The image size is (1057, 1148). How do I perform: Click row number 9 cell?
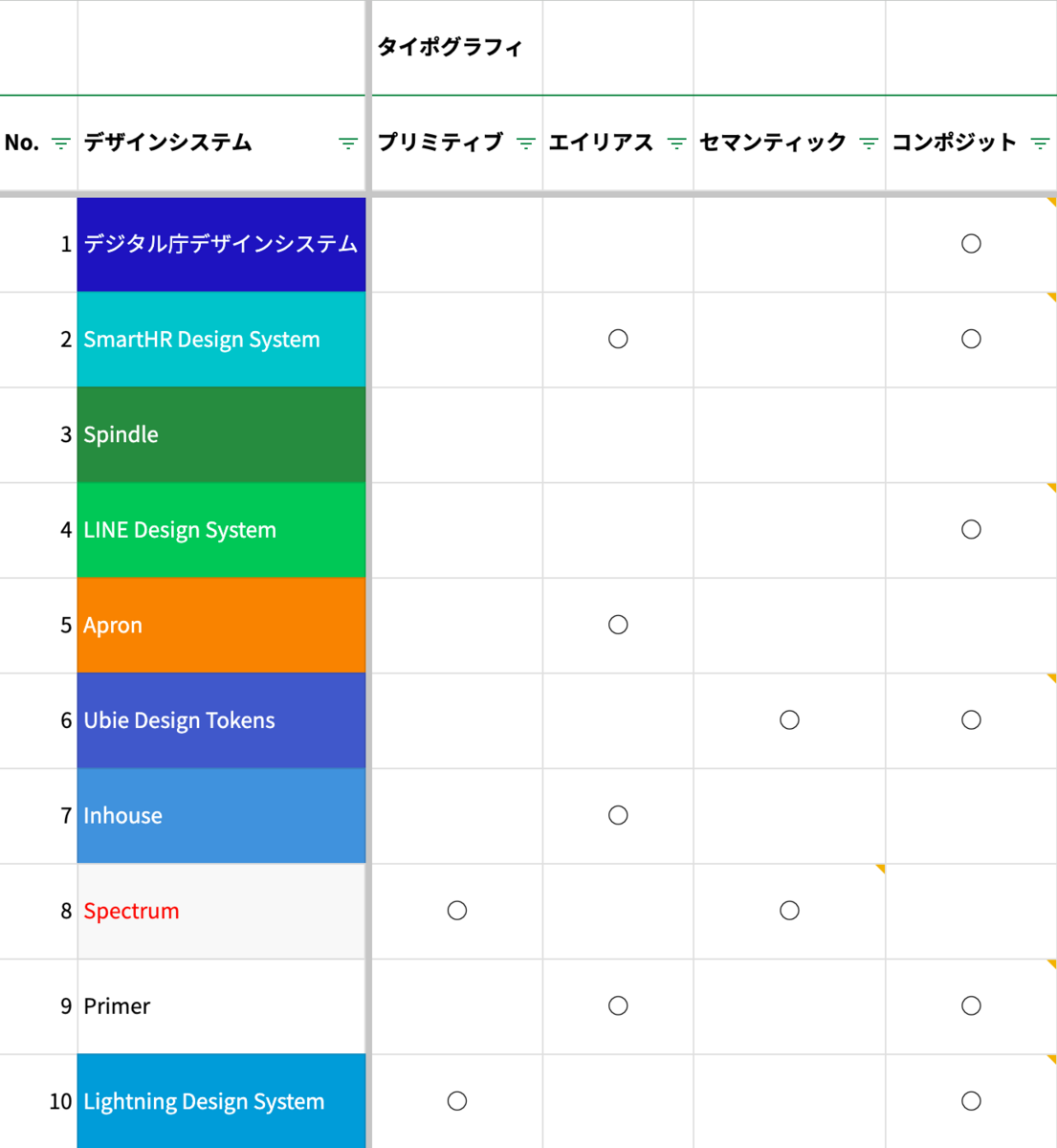pos(38,1006)
